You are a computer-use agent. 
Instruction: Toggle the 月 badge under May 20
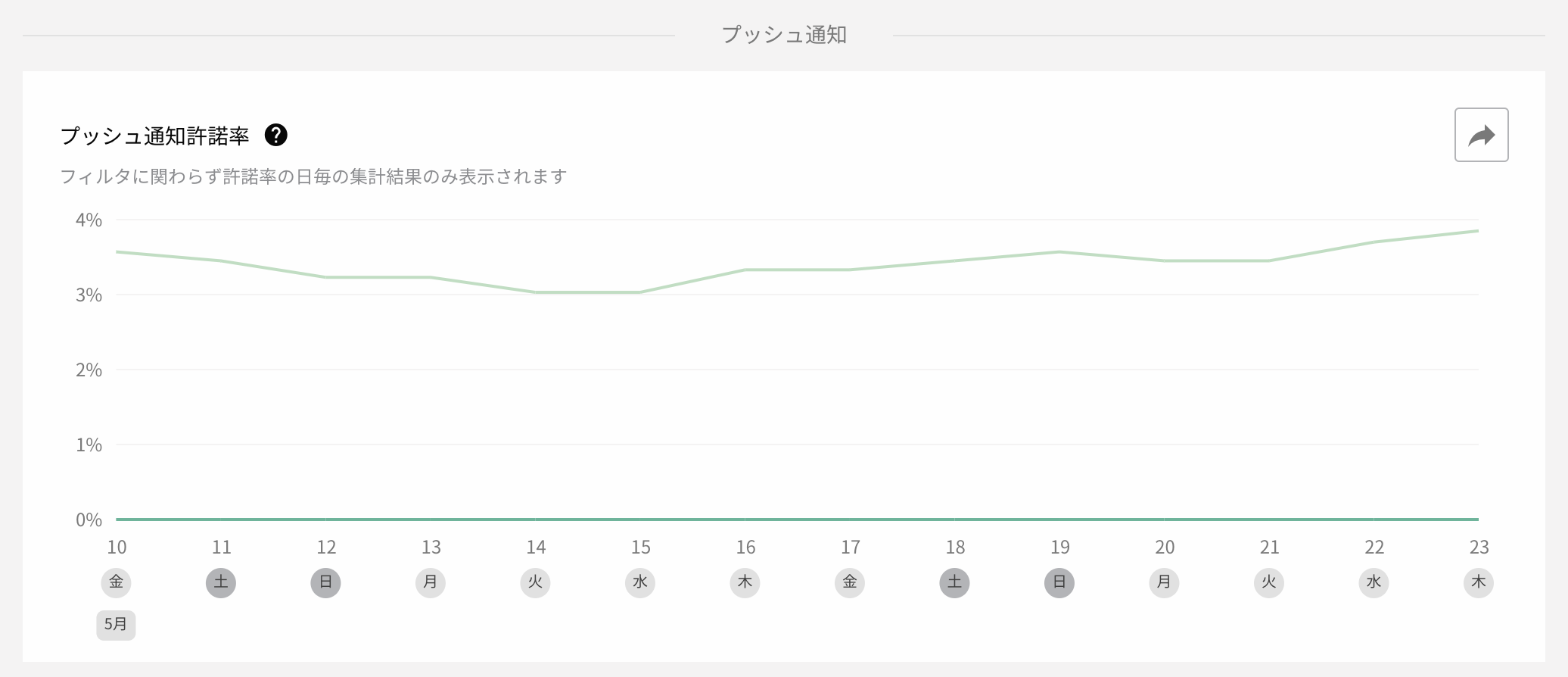[x=1164, y=582]
